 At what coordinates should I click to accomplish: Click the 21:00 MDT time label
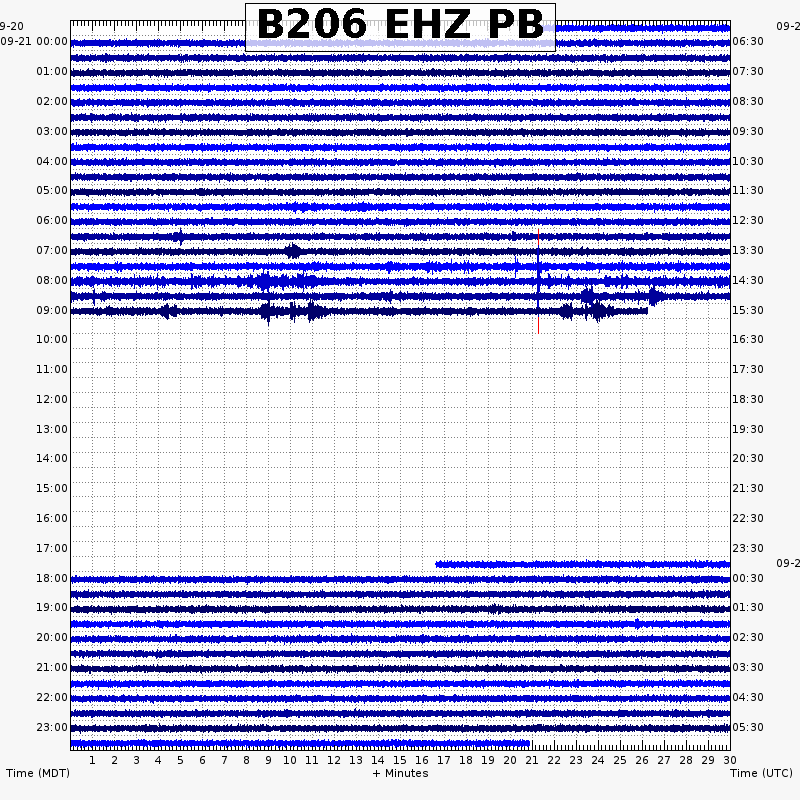(x=52, y=667)
